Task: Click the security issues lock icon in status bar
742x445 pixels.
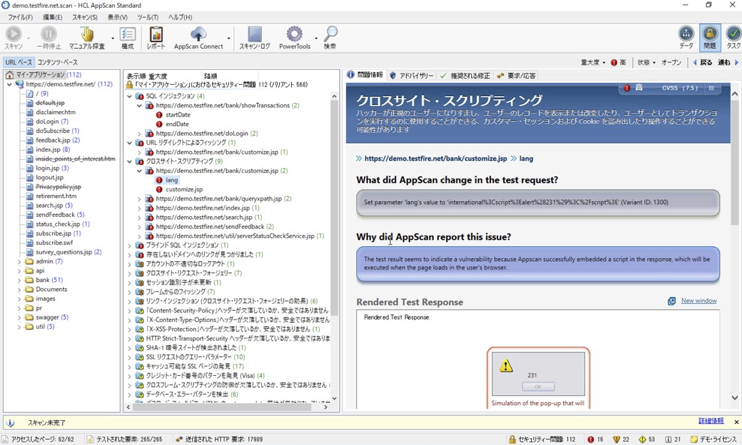Action: click(x=512, y=439)
